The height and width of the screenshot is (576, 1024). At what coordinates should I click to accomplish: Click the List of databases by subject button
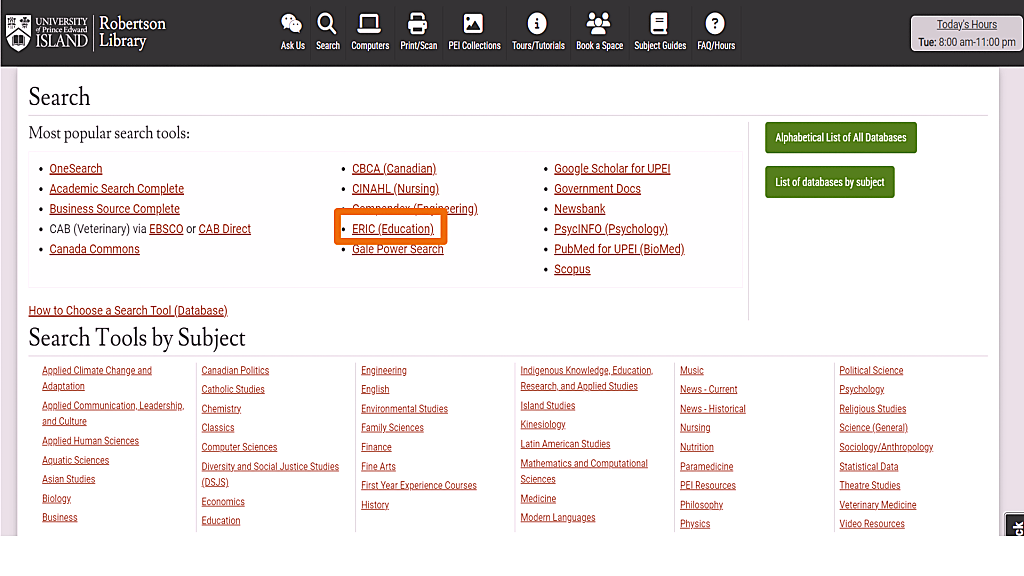click(829, 182)
